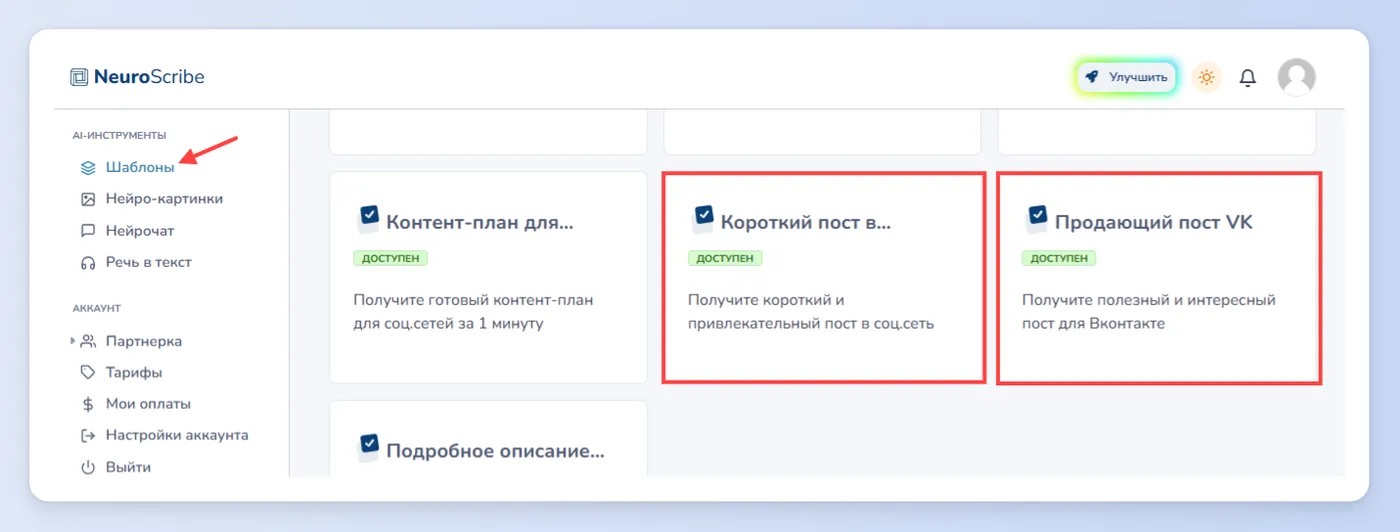Click the Мои оплаты dollar icon
This screenshot has width=1400, height=532.
pyautogui.click(x=88, y=404)
